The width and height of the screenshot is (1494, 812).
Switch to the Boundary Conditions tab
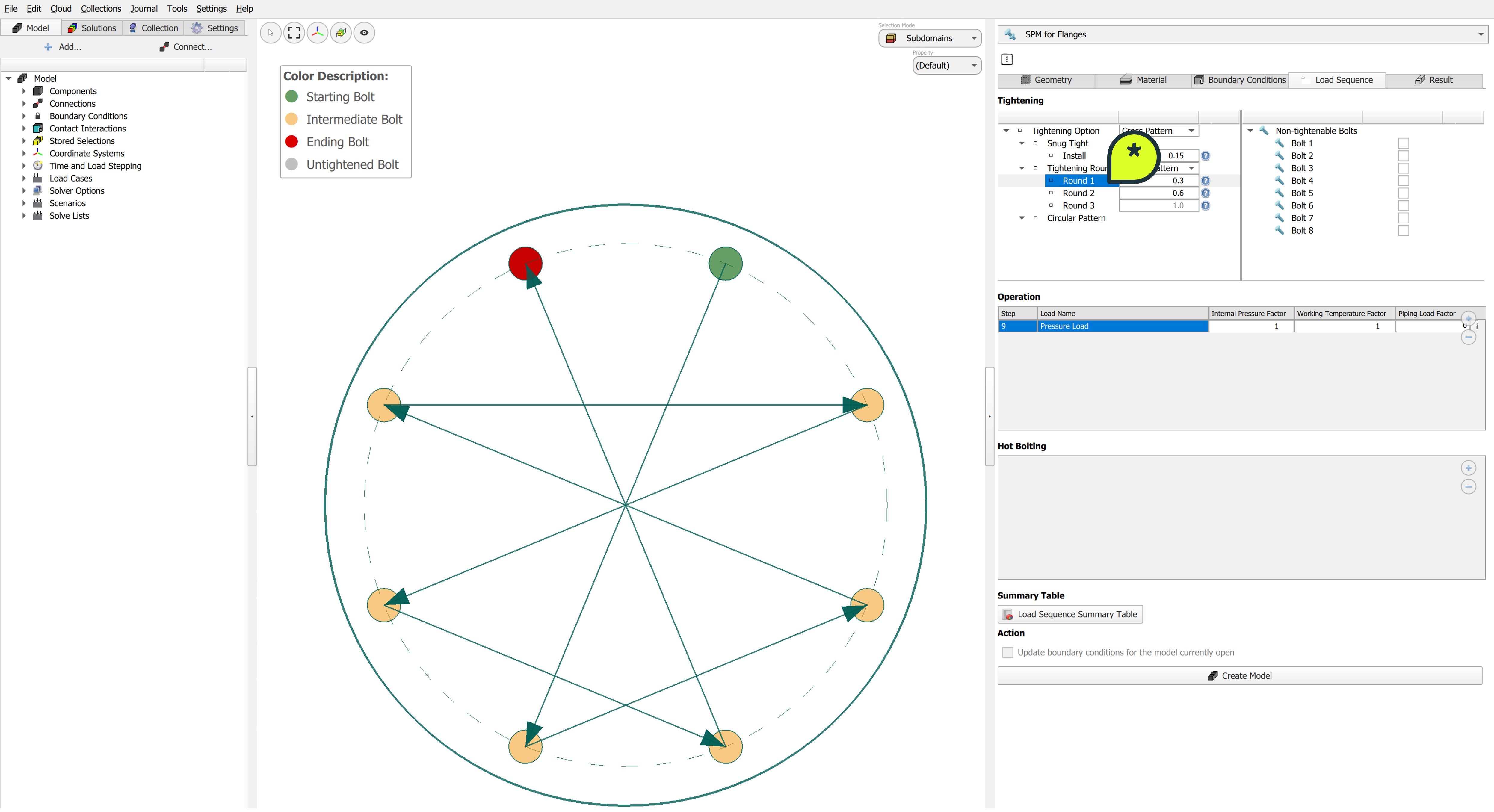point(1240,80)
